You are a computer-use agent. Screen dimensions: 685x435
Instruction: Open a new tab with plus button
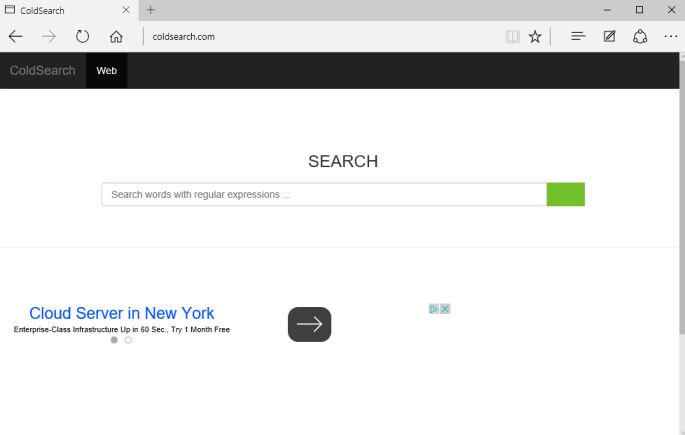[x=150, y=10]
